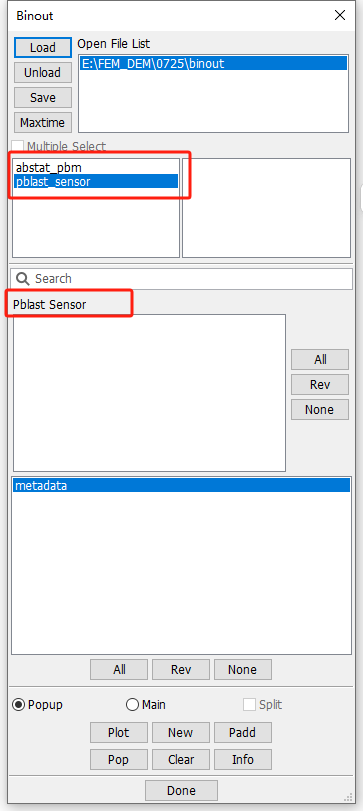Select abstat_pbm in the branch list
363x811 pixels.
(49, 168)
